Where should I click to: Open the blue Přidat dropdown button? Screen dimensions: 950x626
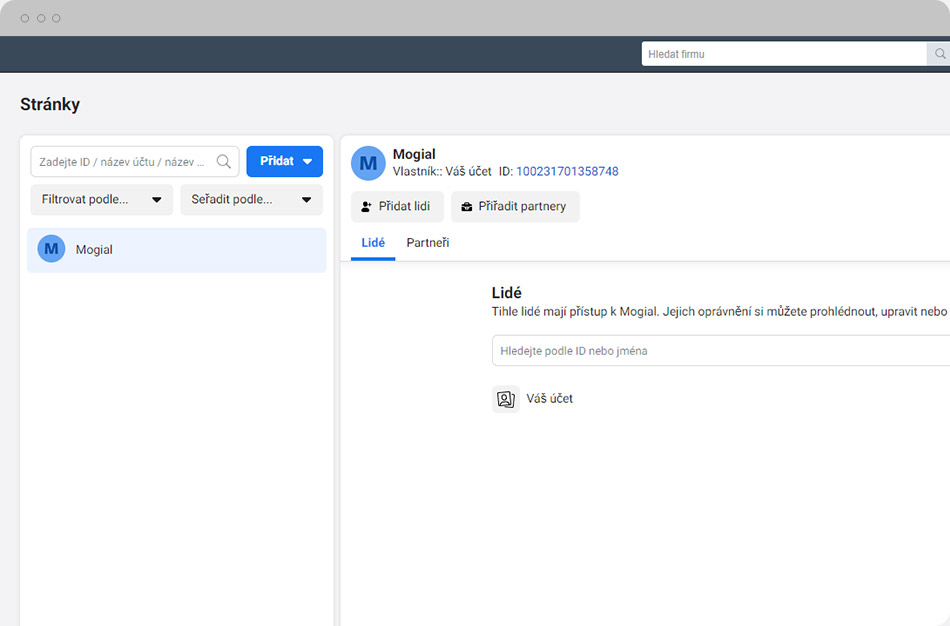click(285, 161)
